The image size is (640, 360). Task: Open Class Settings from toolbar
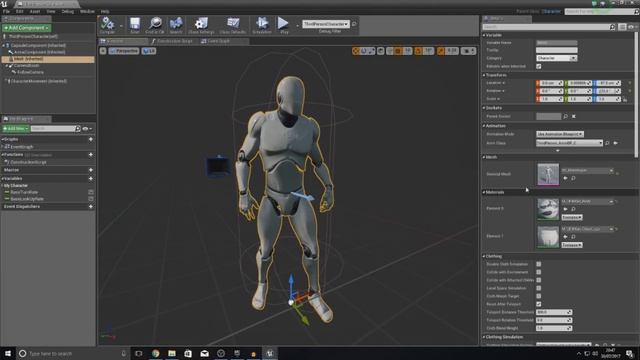tap(201, 24)
